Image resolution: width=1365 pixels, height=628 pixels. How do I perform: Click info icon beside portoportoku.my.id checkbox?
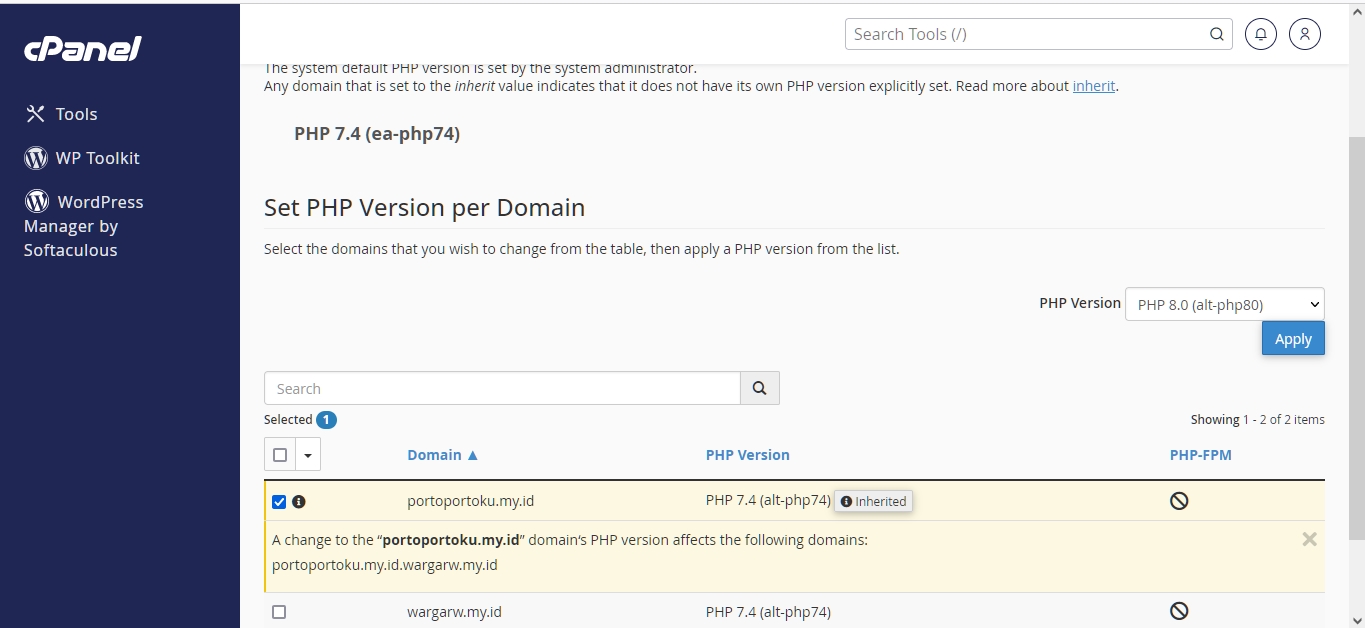298,502
